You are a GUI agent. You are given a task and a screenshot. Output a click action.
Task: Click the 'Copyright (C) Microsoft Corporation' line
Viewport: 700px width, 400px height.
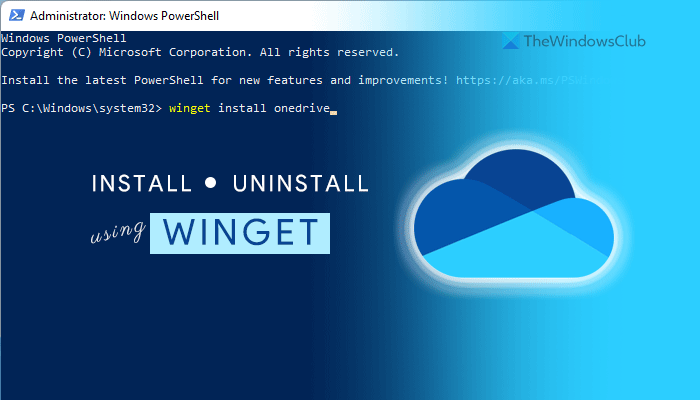200,53
